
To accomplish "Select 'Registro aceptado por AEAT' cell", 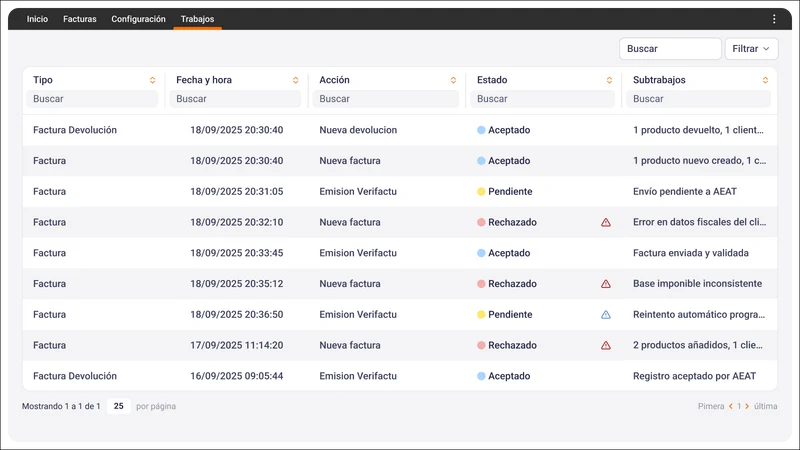I will (x=694, y=376).
